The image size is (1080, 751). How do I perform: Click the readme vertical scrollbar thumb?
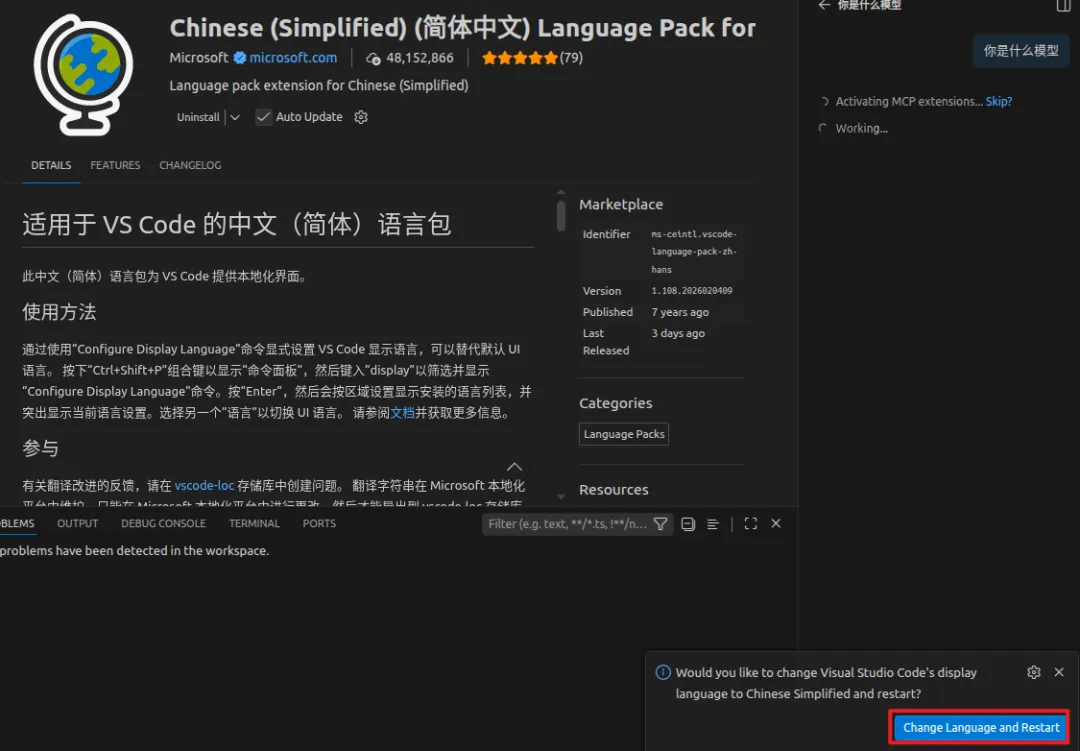tap(561, 215)
